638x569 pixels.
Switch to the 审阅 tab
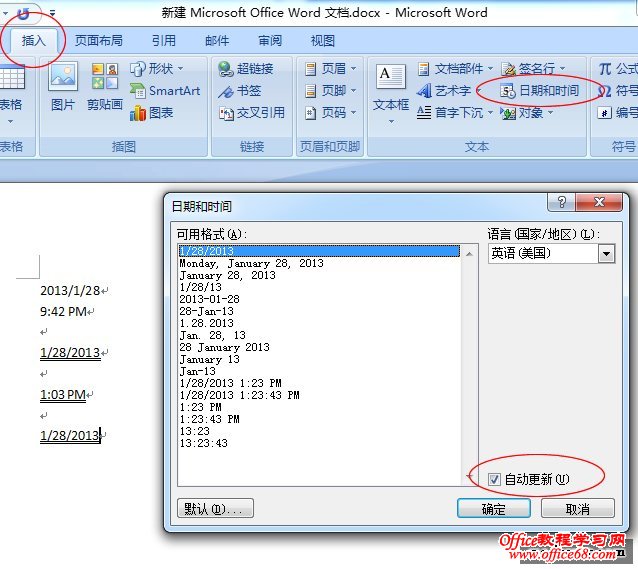(x=270, y=40)
